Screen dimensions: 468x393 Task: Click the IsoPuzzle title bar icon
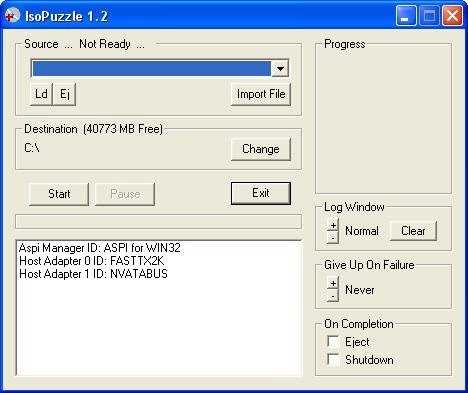(13, 16)
